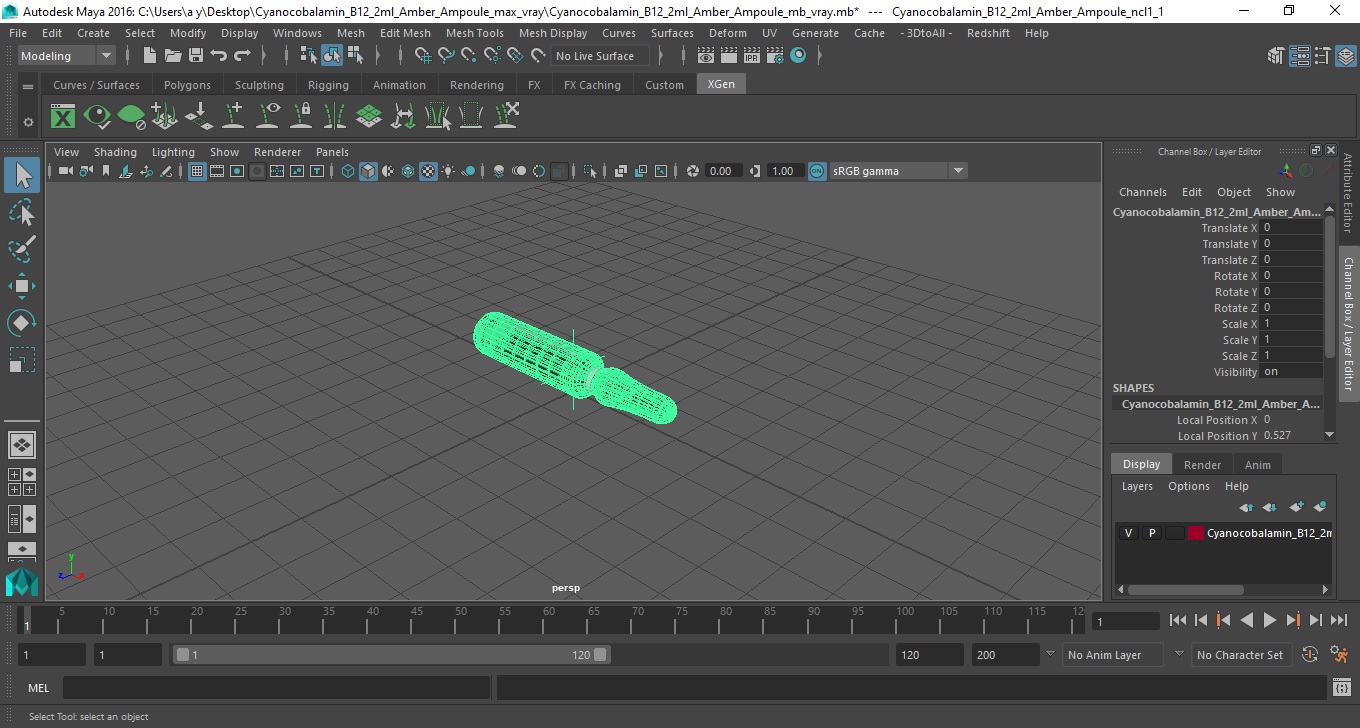1360x728 pixels.
Task: Open the Mesh Tools menu
Action: (474, 33)
